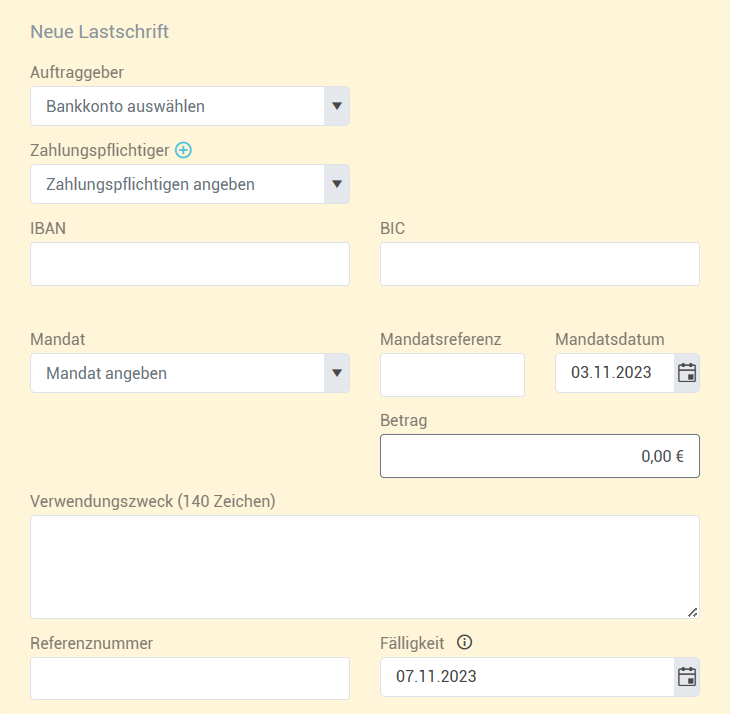Focus the BIC input field

(x=540, y=264)
